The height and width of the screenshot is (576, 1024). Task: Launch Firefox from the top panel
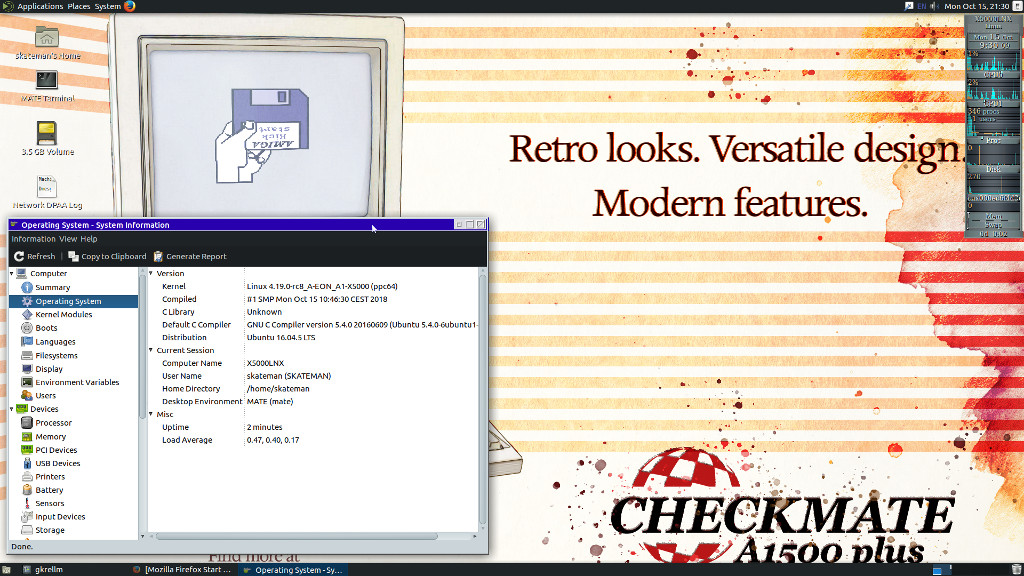pos(129,6)
